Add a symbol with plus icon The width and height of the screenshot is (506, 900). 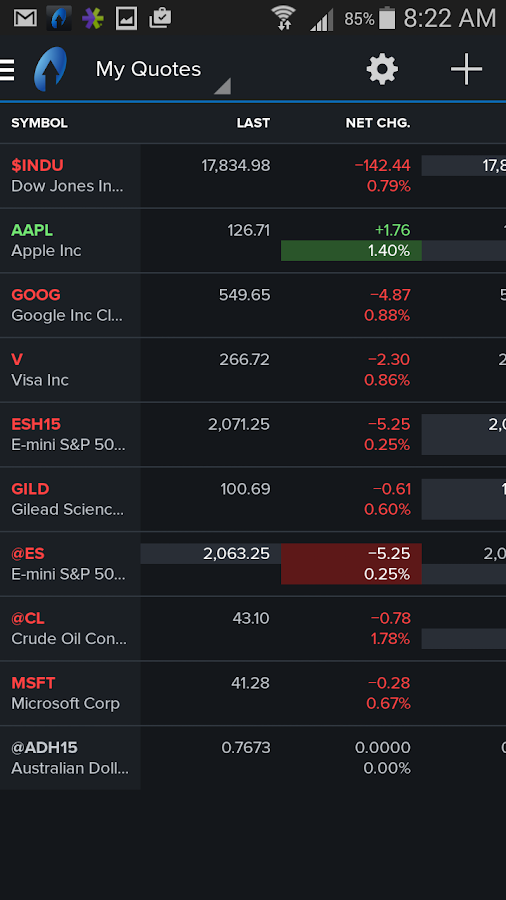coord(466,69)
